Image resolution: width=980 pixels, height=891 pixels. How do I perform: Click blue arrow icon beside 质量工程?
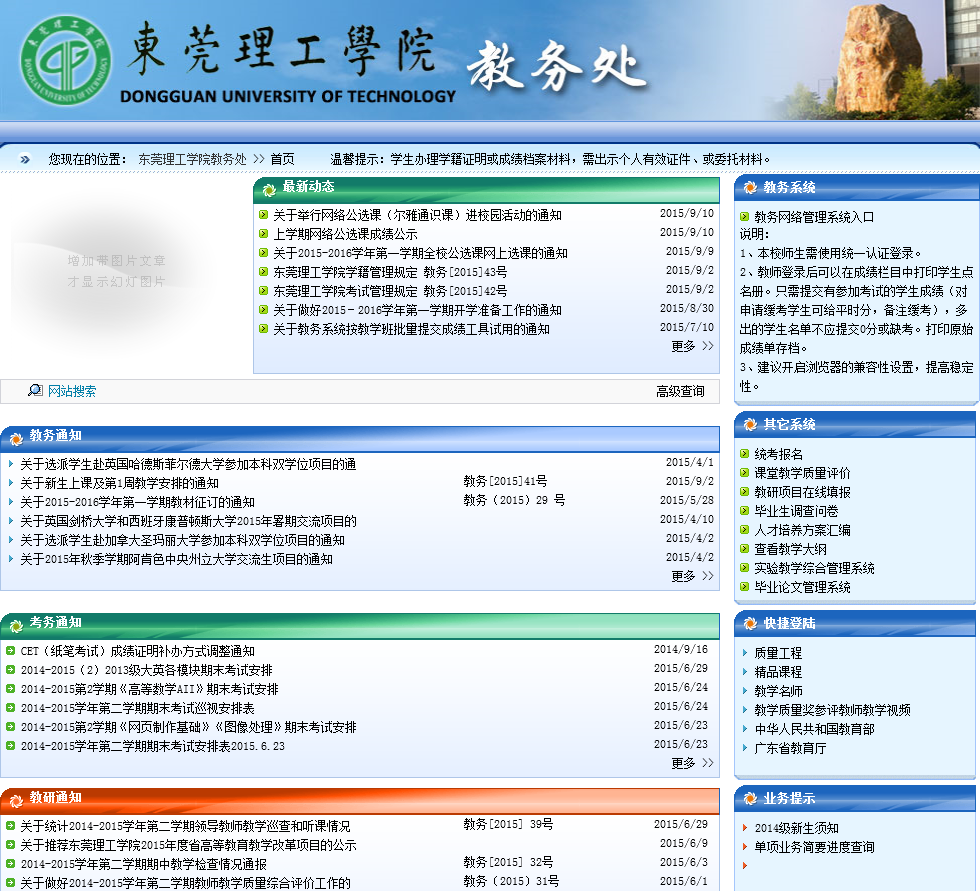[x=745, y=653]
